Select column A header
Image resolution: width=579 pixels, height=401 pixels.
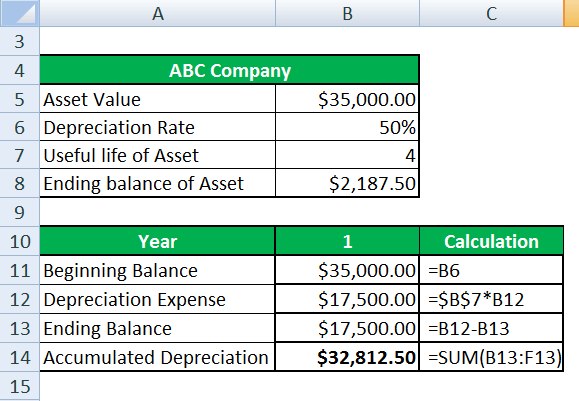click(x=157, y=13)
